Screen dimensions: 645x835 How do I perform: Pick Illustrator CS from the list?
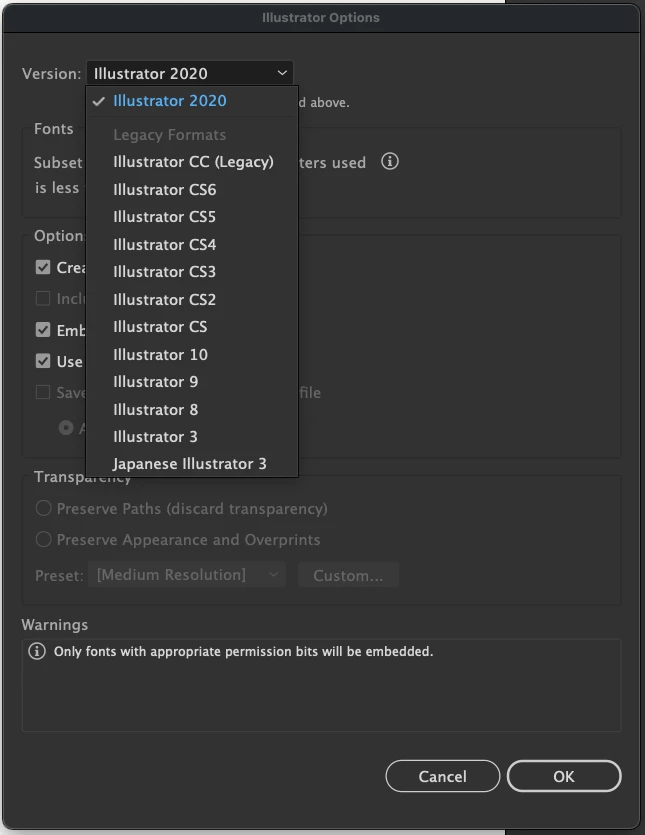click(x=192, y=326)
